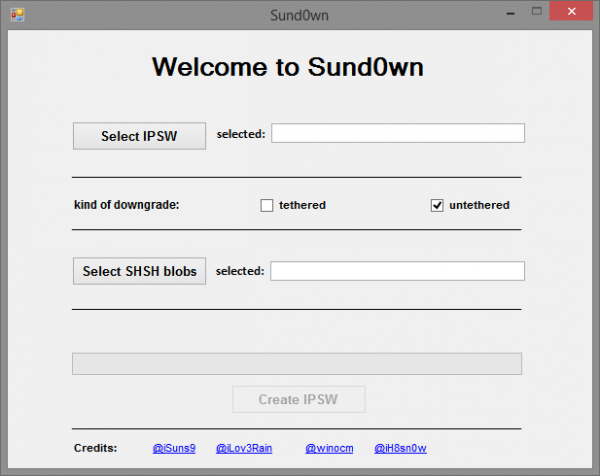Click the Select SHSH blobs button
This screenshot has height=476, width=600.
[139, 271]
